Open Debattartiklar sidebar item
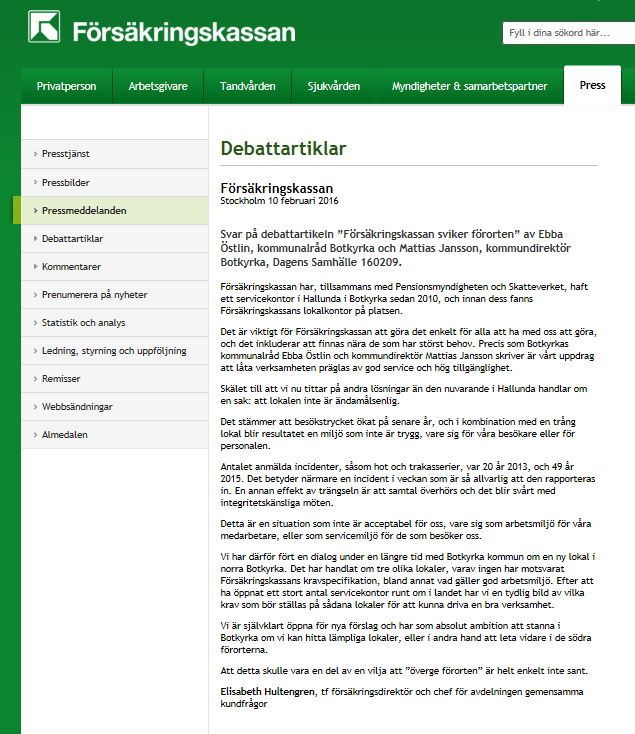Screen dimensions: 635x734 tap(115, 239)
